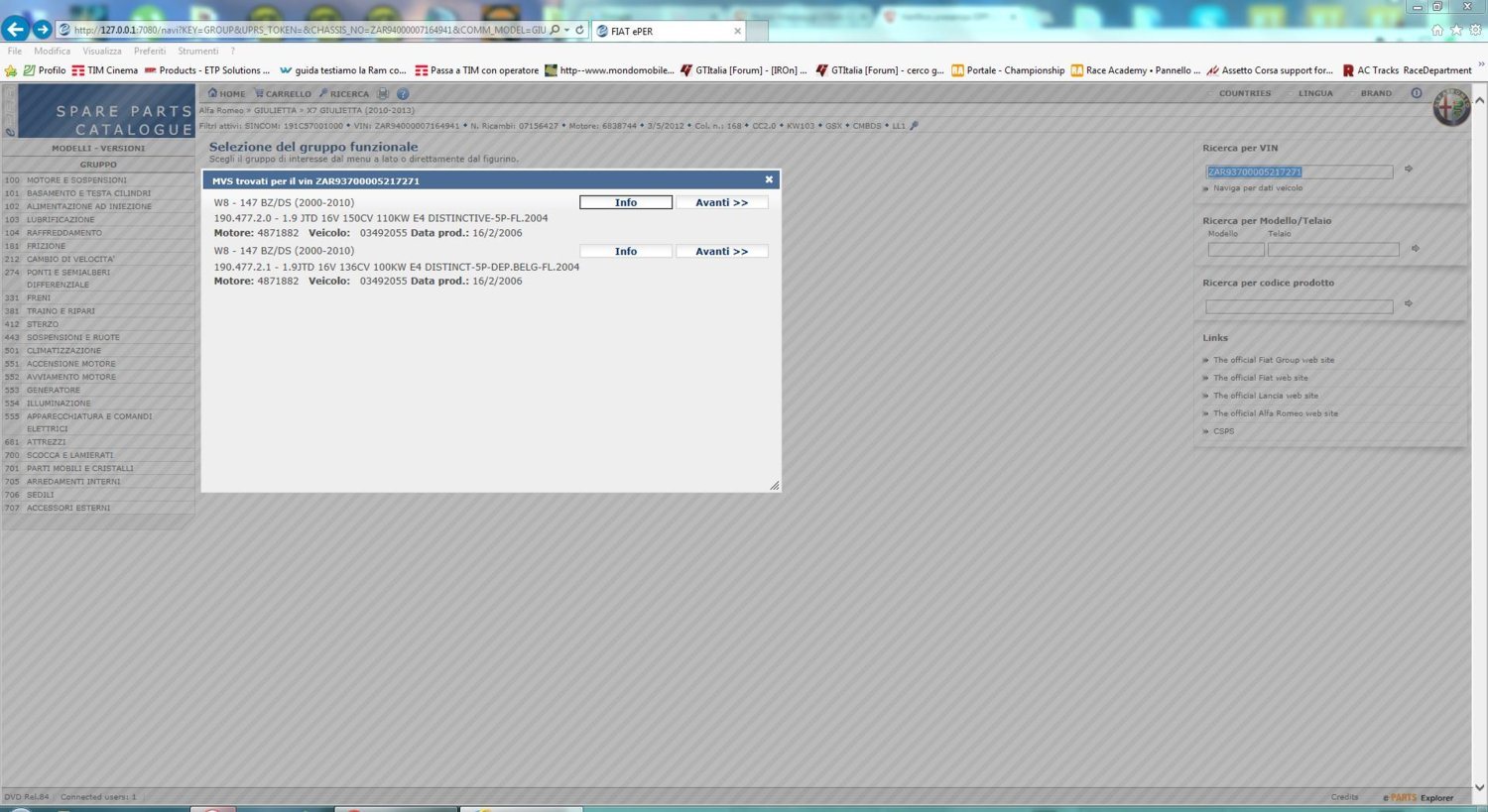Click the Alfa Romeo logo badge

[x=1451, y=107]
